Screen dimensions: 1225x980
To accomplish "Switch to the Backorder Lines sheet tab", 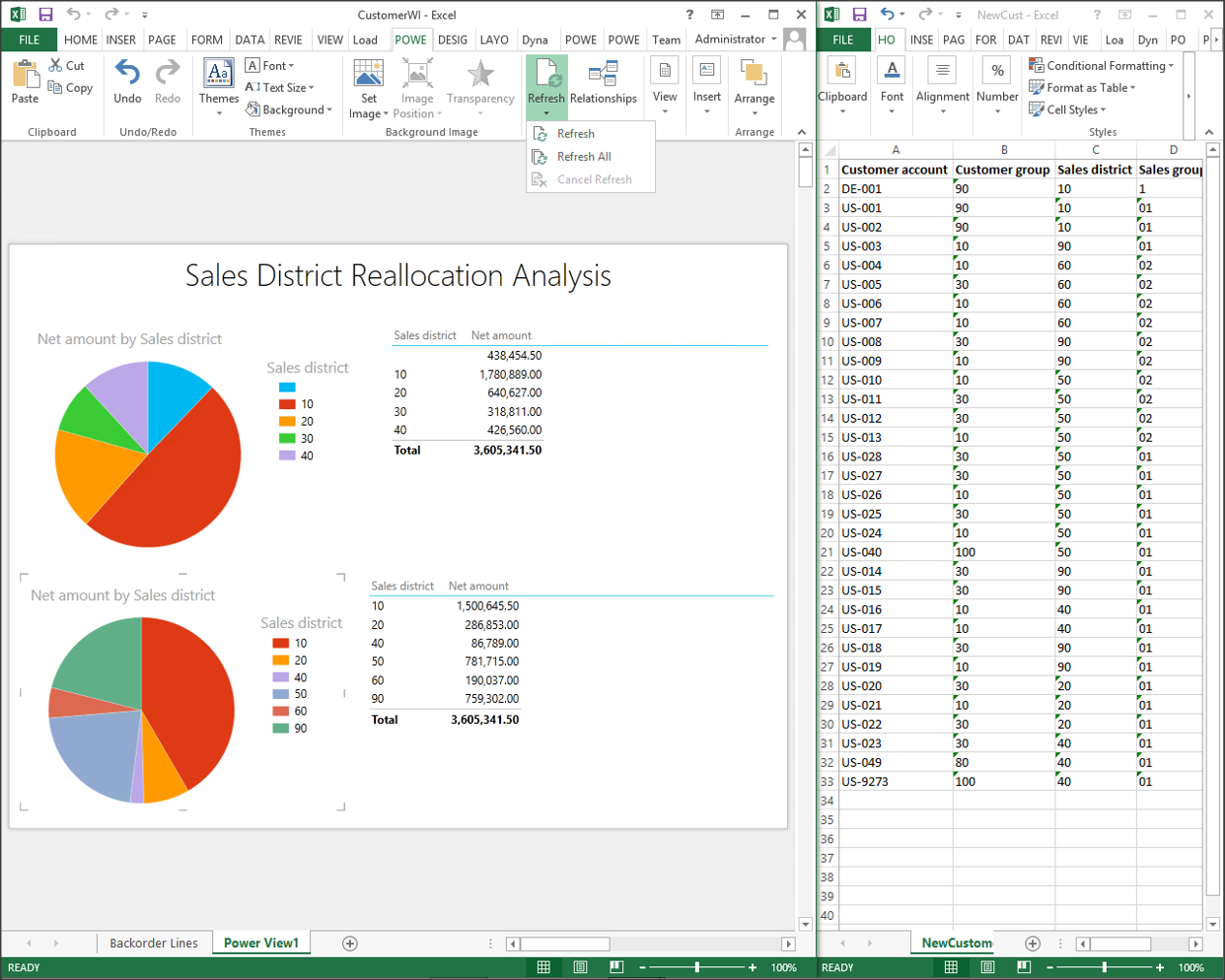I will click(153, 944).
